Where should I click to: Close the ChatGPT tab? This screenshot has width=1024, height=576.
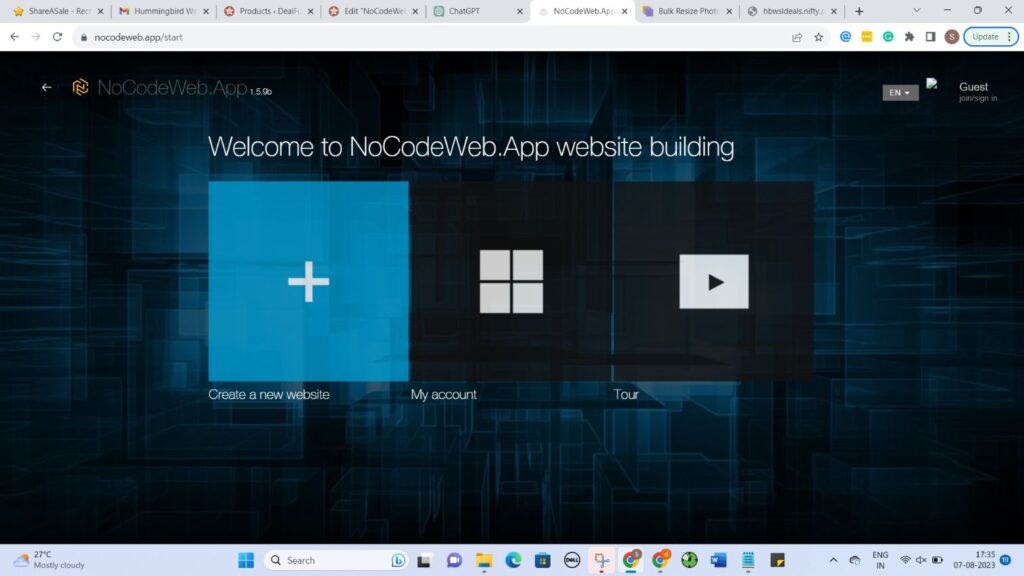click(520, 11)
